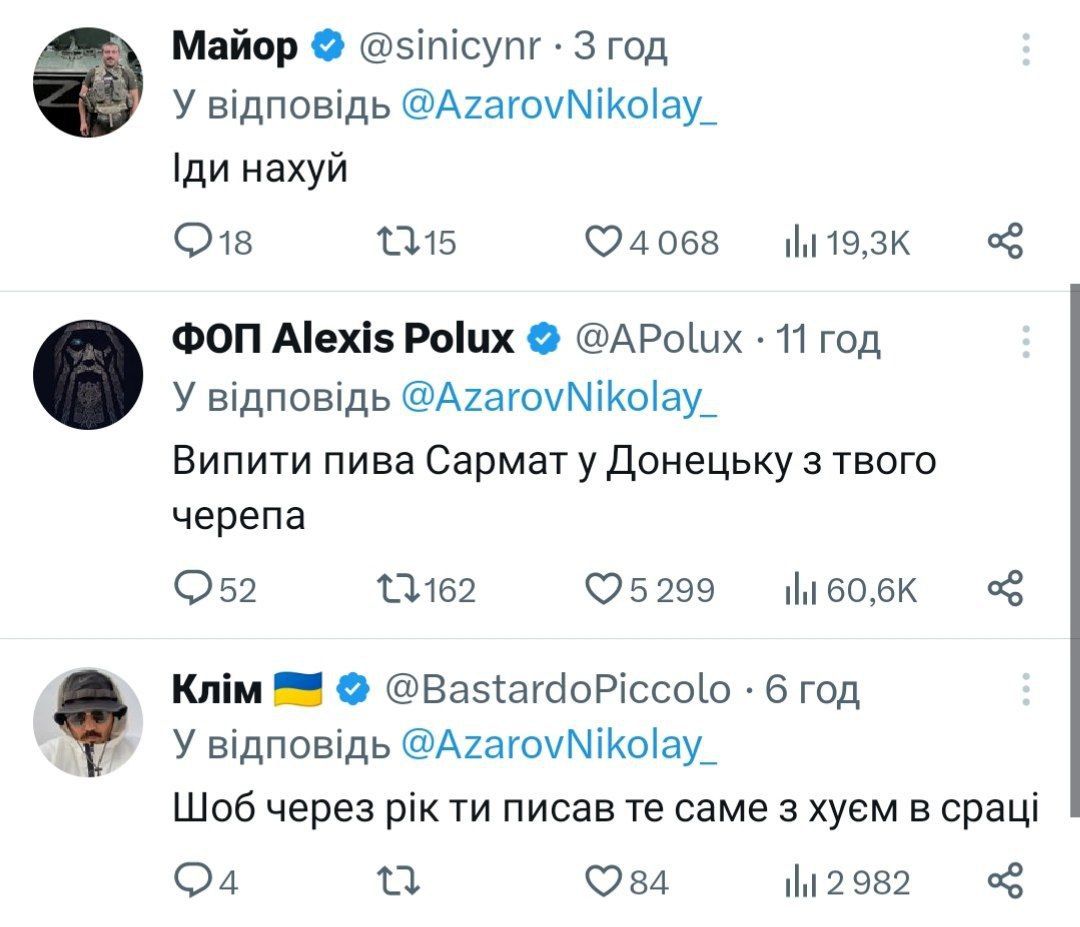Image resolution: width=1080 pixels, height=927 pixels.
Task: Like the tweet with 5 299 likes
Action: point(603,589)
